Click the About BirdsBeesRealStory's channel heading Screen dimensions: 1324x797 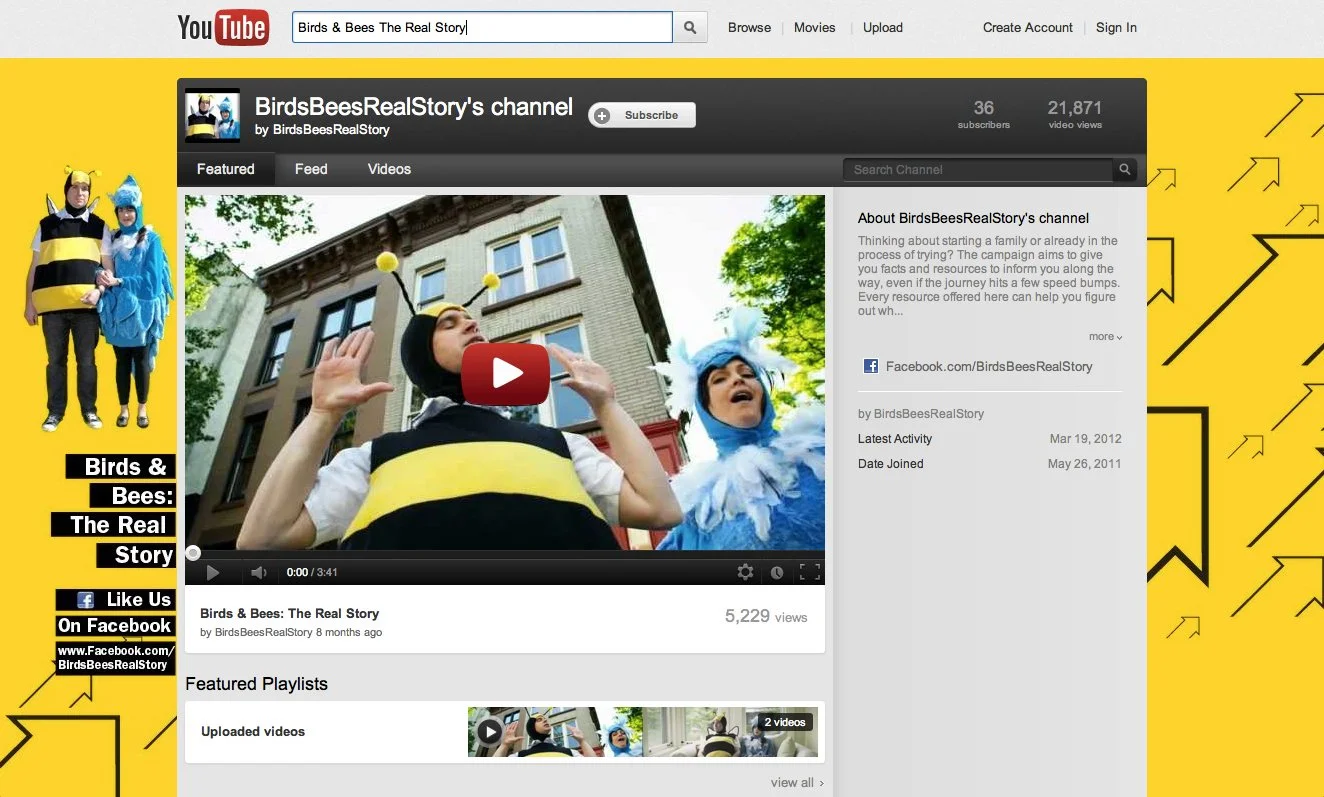(x=973, y=218)
